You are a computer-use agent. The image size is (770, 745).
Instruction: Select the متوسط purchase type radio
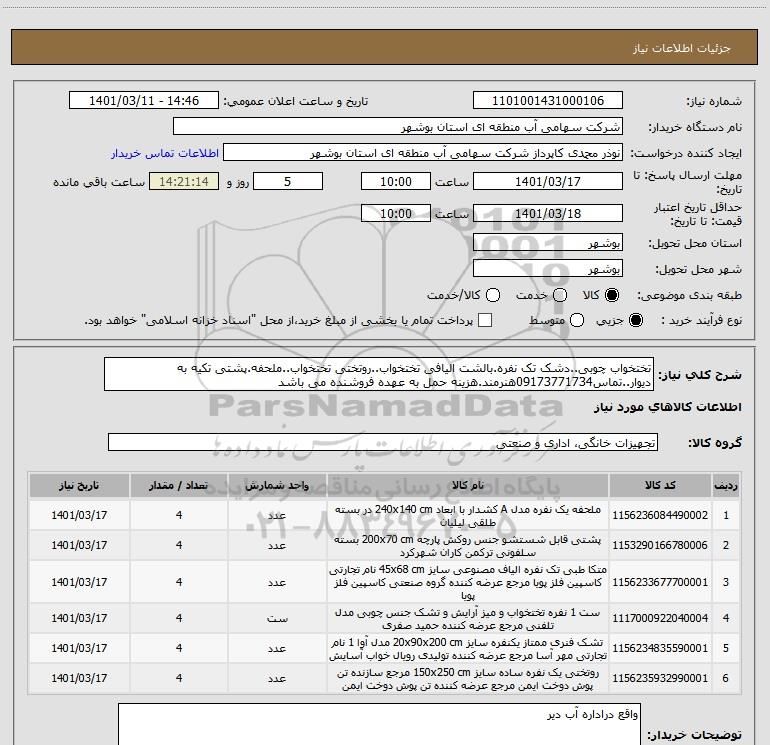tap(577, 320)
